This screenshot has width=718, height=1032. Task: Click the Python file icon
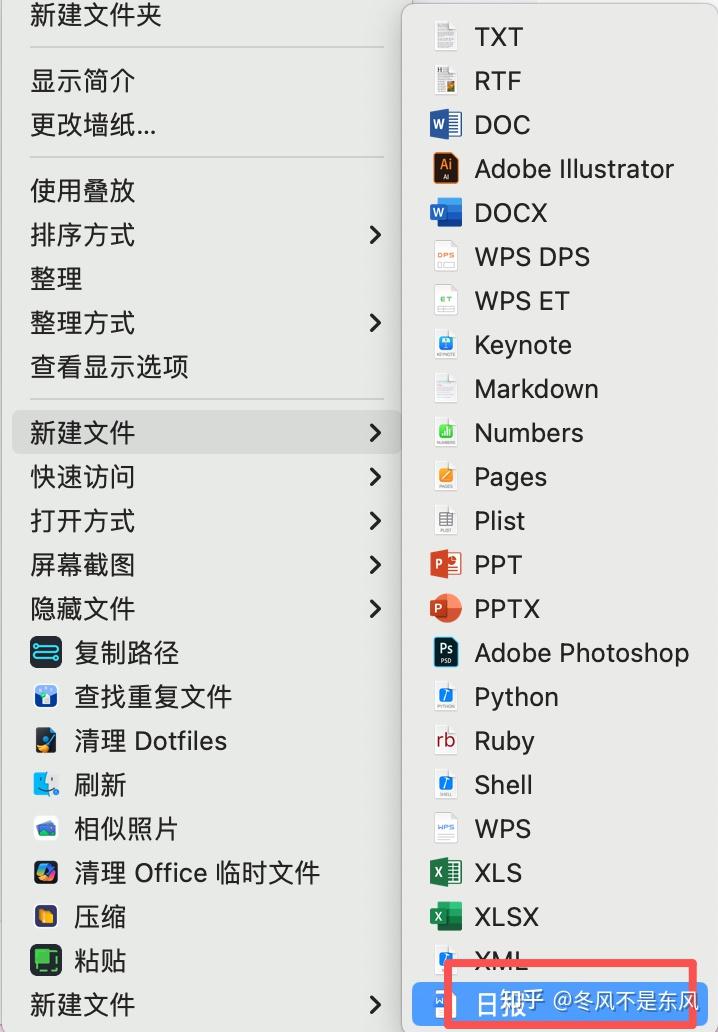(446, 697)
